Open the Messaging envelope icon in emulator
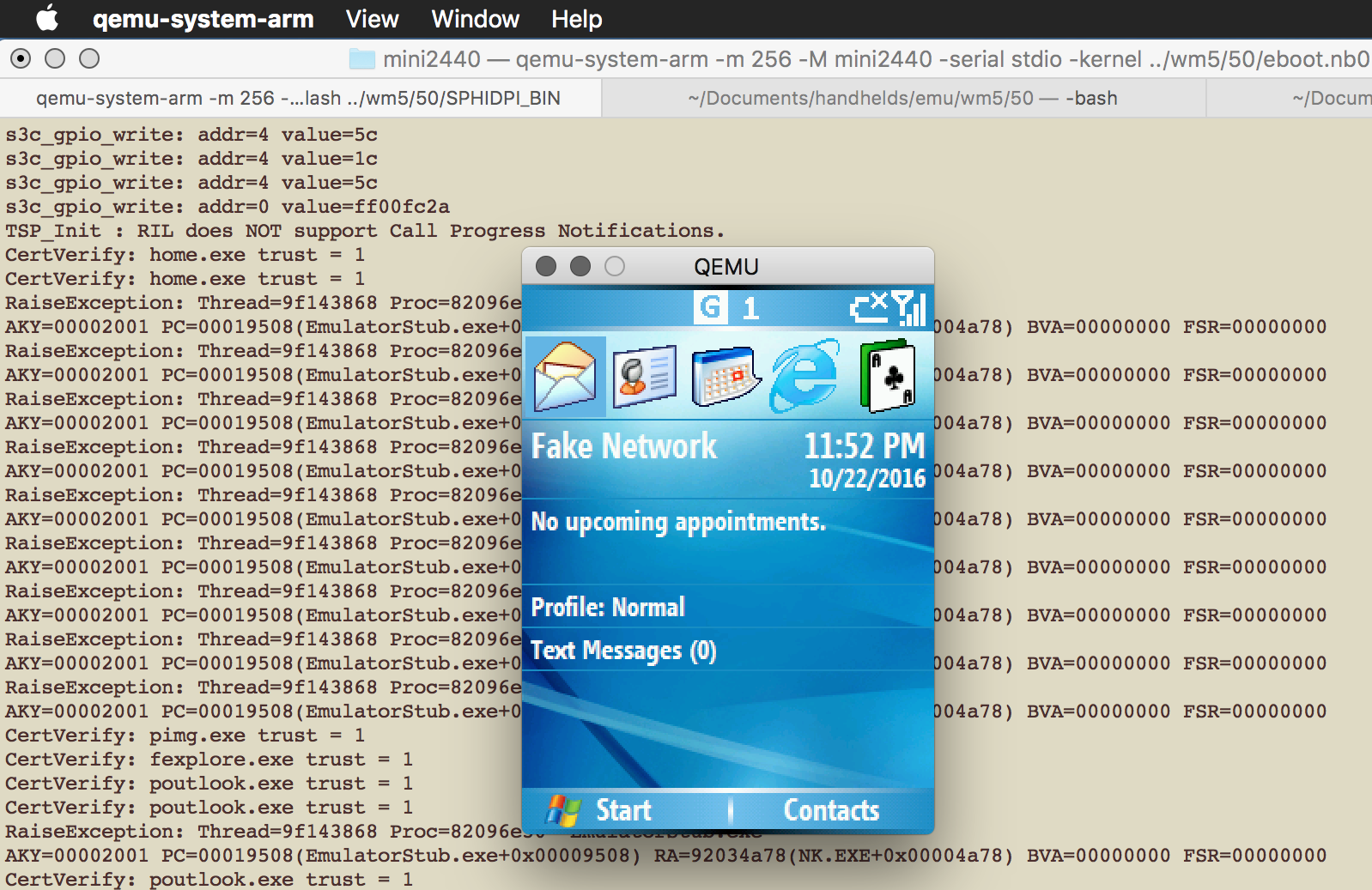Screen dimensions: 1372x890 point(565,375)
